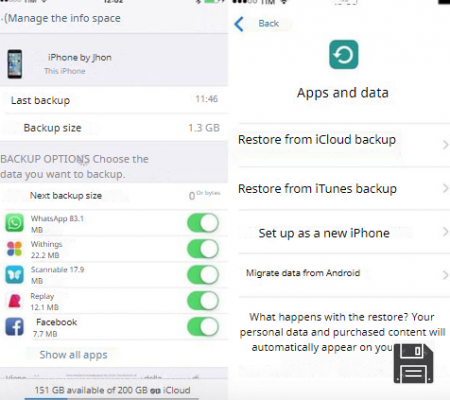Tap the WhatsApp 83.1 MB label
The width and height of the screenshot is (450, 400).
(57, 224)
